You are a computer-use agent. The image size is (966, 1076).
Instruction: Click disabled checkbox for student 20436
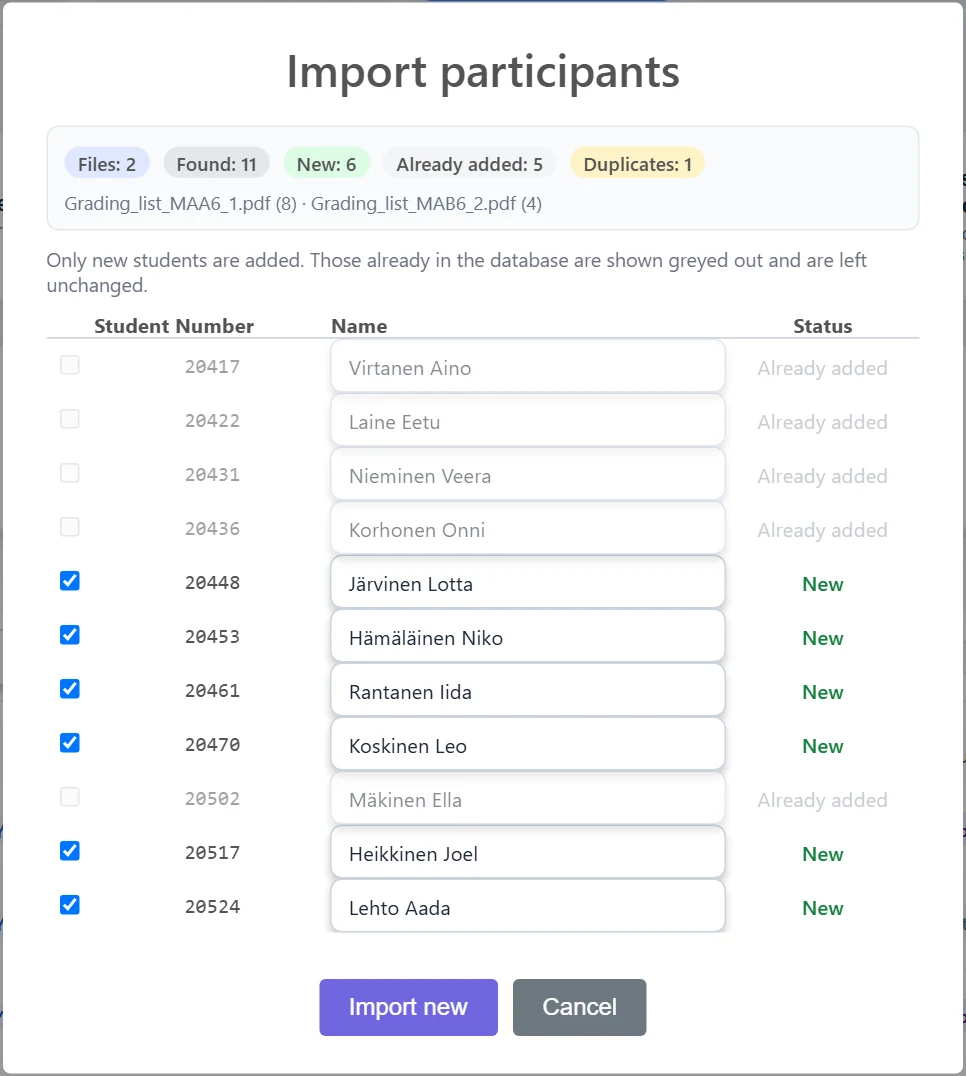tap(70, 527)
